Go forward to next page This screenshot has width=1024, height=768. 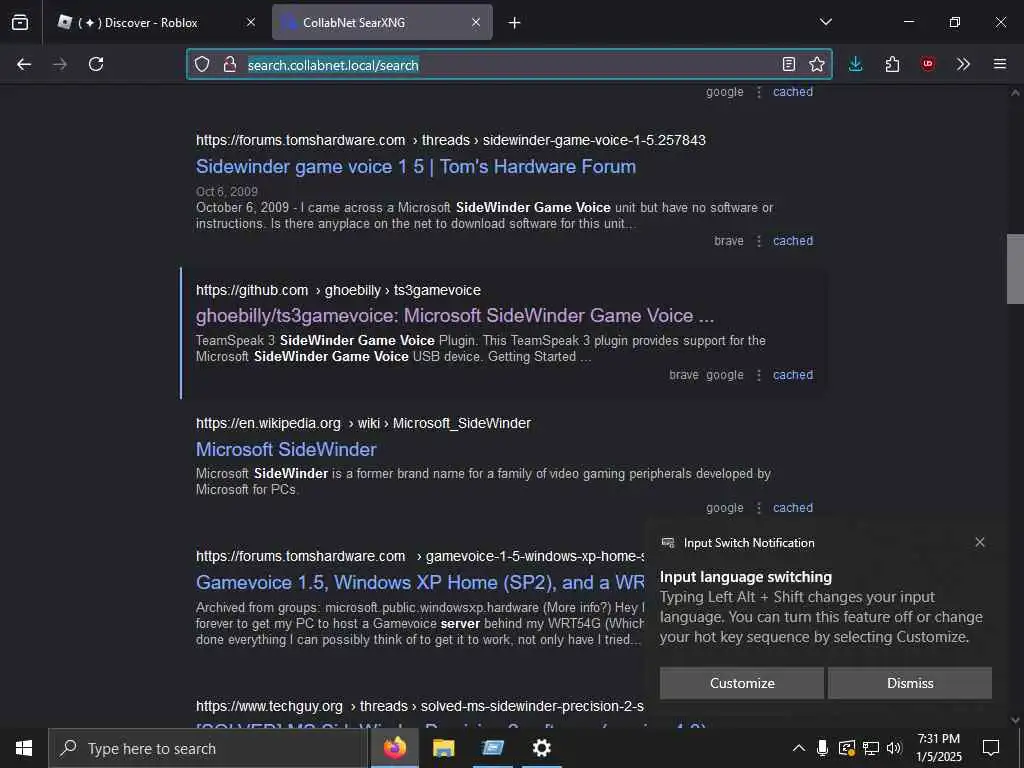(60, 64)
